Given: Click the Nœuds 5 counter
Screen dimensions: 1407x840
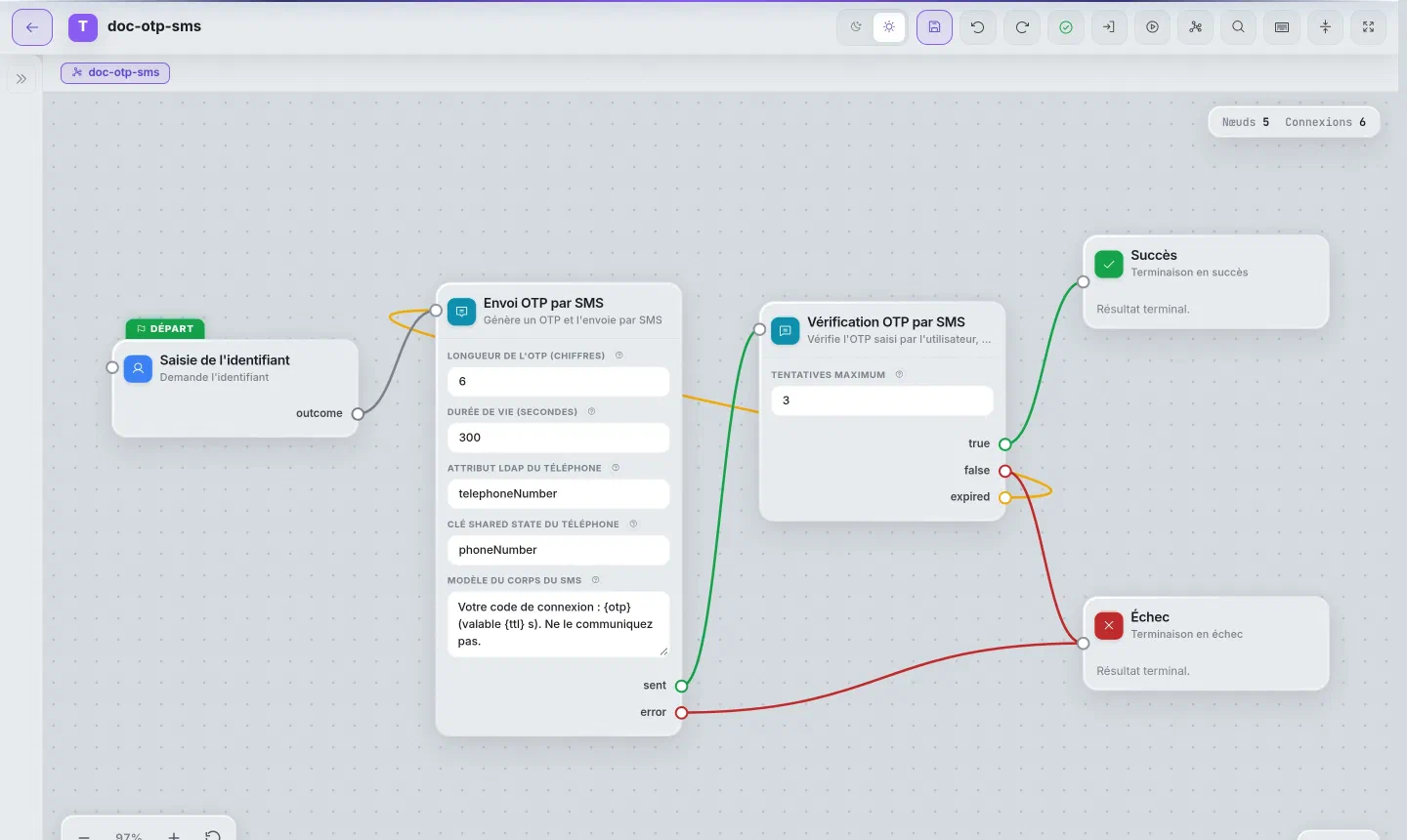Looking at the screenshot, I should click(1245, 122).
